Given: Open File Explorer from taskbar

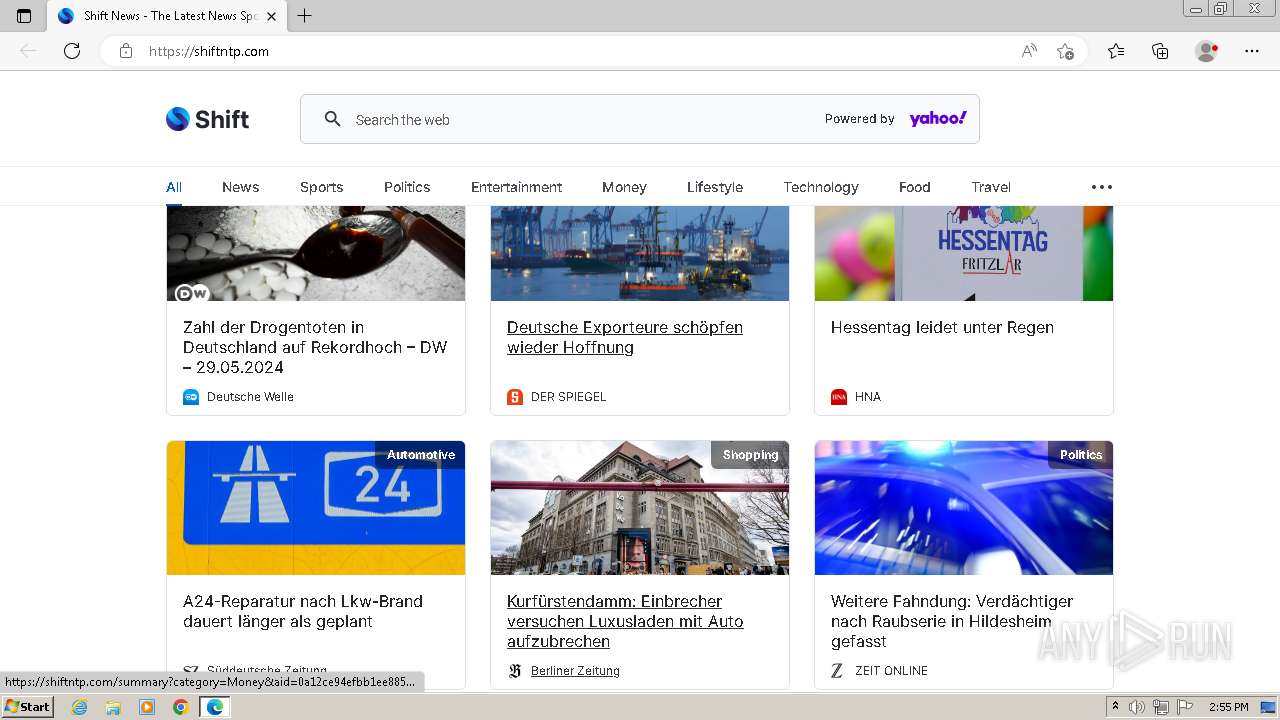Looking at the screenshot, I should pos(113,707).
